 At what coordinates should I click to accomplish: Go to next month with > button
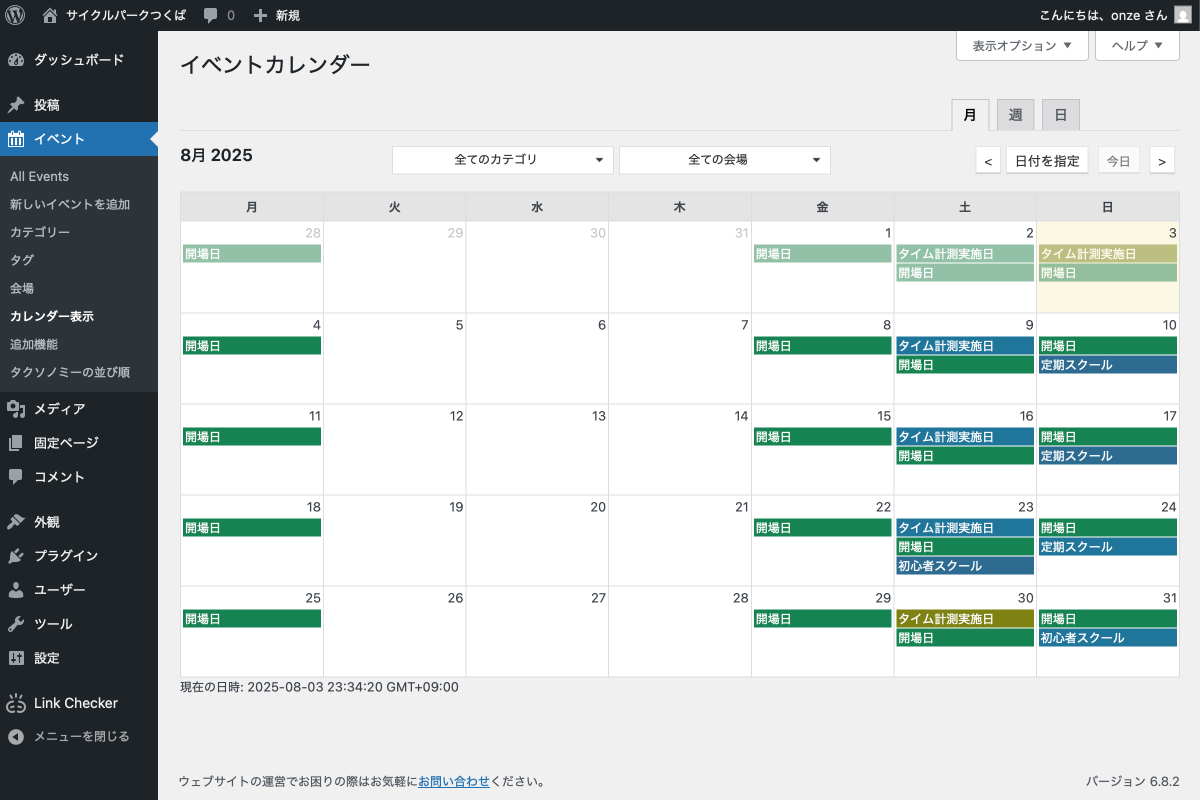pos(1162,160)
